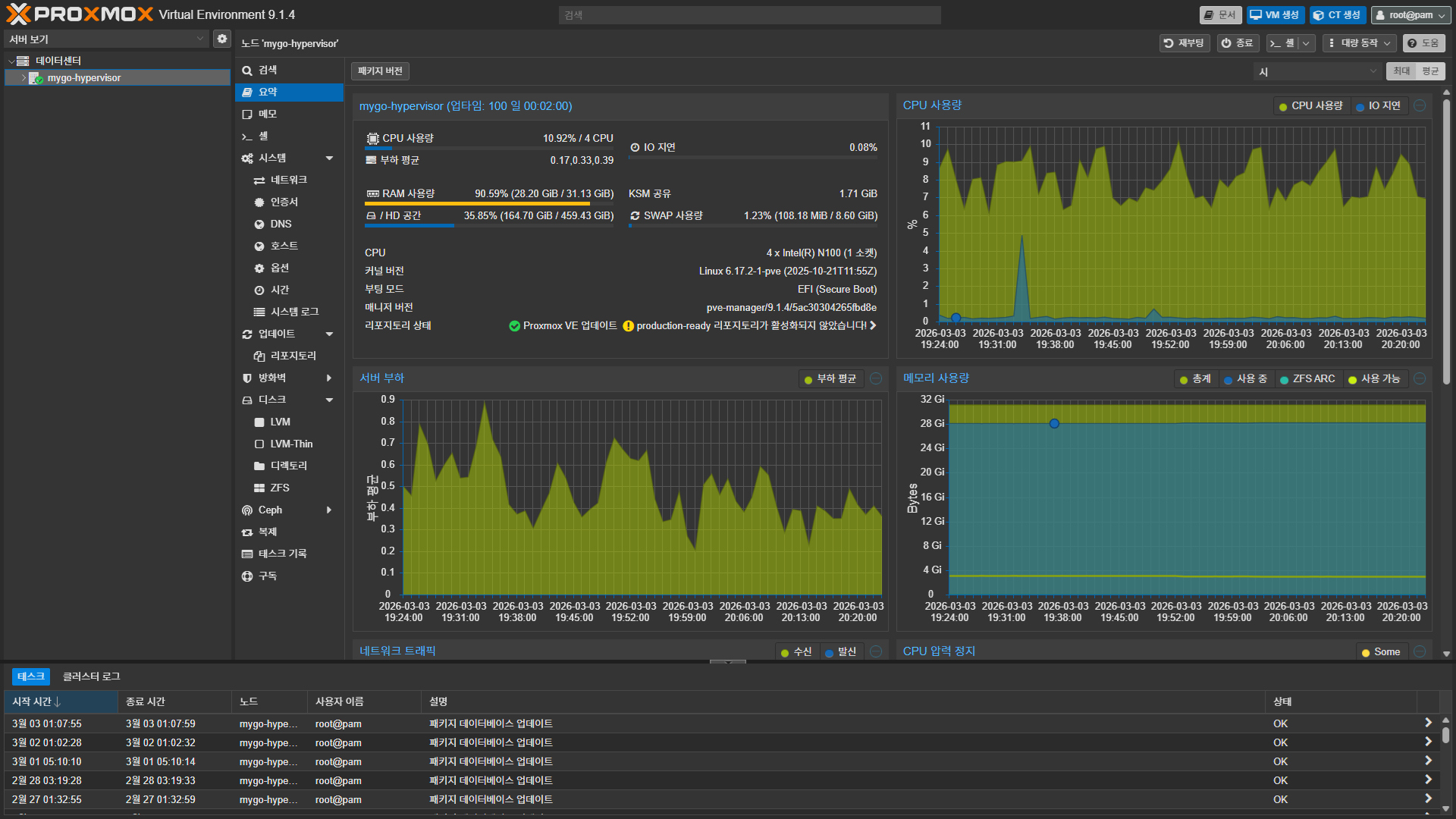This screenshot has width=1456, height=819.
Task: Open the Ceph section in node menu
Action: pyautogui.click(x=270, y=510)
